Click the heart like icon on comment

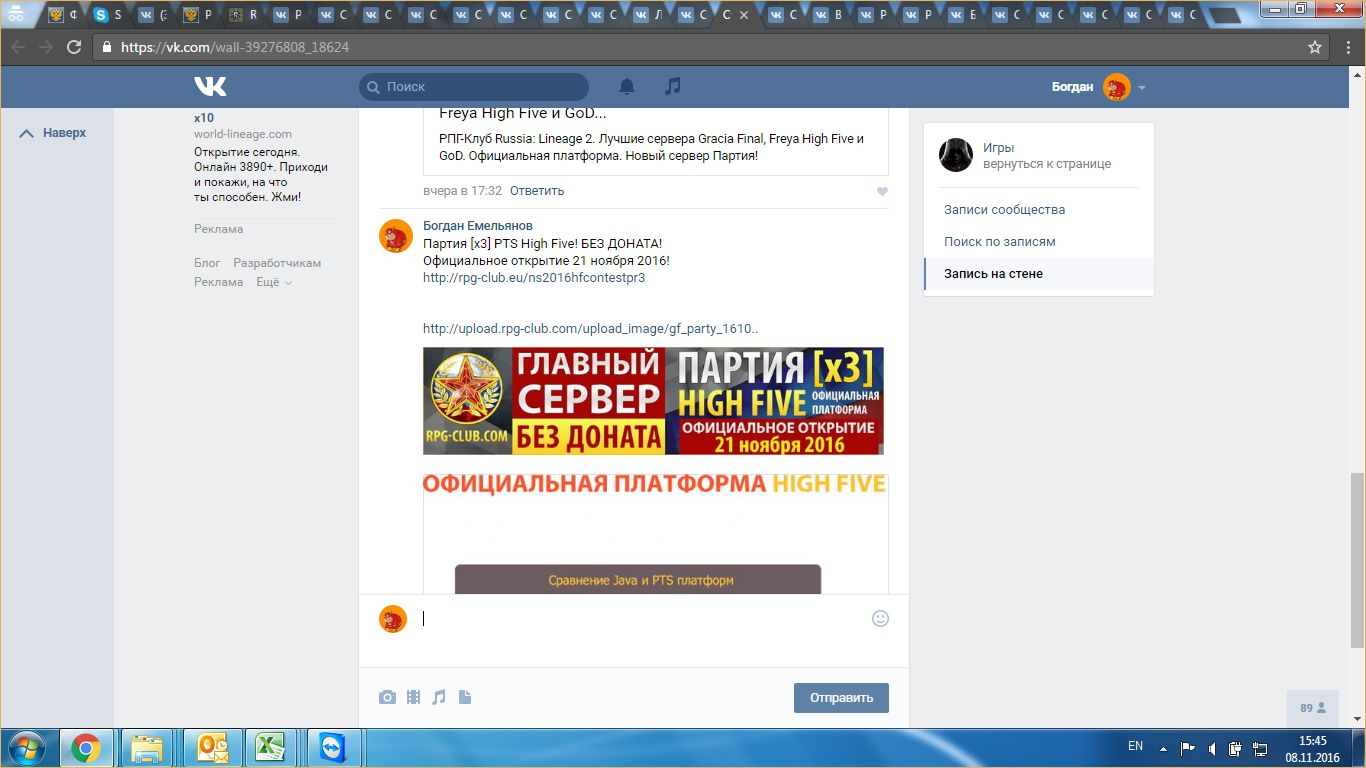882,191
